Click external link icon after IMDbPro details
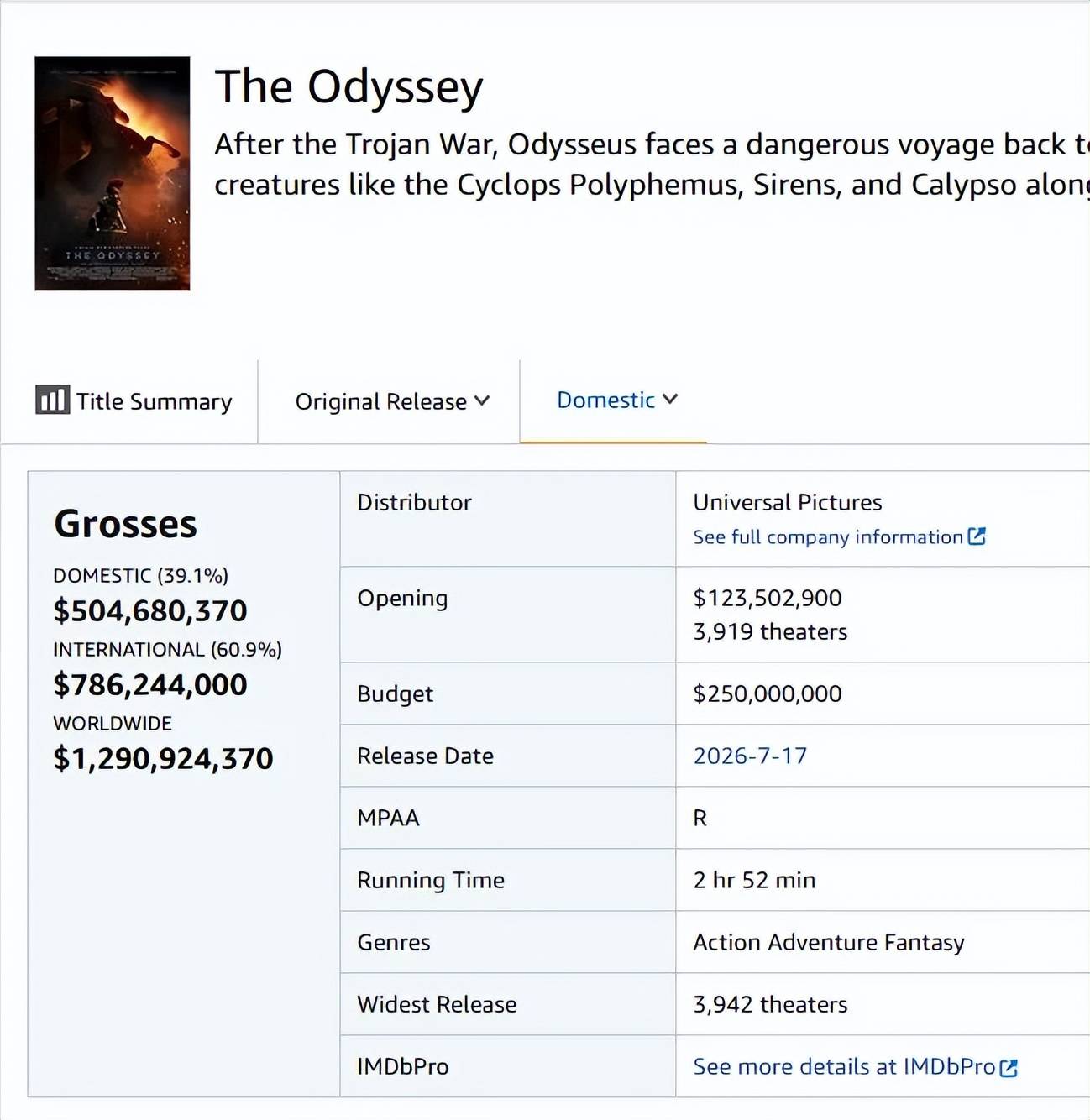1090x1120 pixels. 1009,1067
